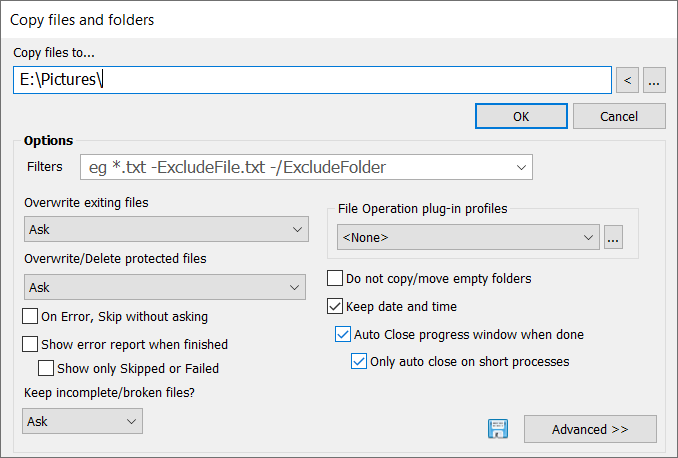
Task: Open the browse '...' button beside destination path
Action: tap(654, 80)
